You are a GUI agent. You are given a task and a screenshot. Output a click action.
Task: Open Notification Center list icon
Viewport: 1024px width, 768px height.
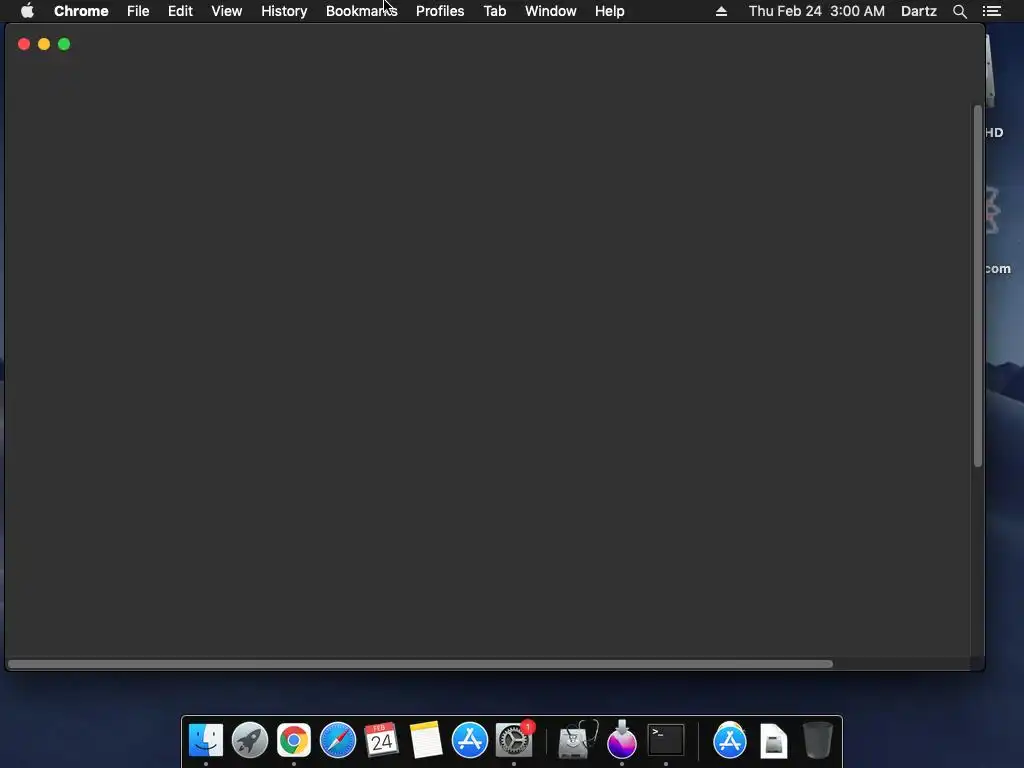(x=991, y=11)
